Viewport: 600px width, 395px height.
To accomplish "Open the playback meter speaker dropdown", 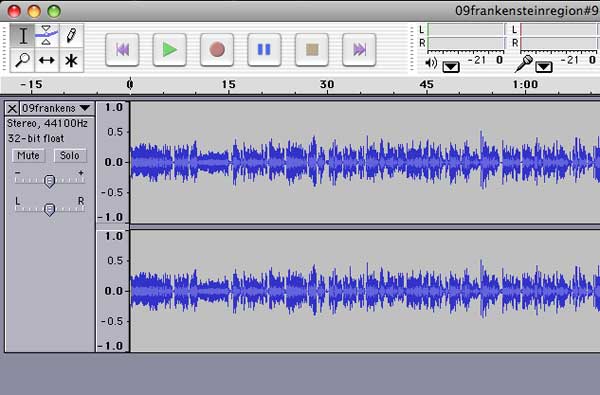I will pyautogui.click(x=451, y=67).
